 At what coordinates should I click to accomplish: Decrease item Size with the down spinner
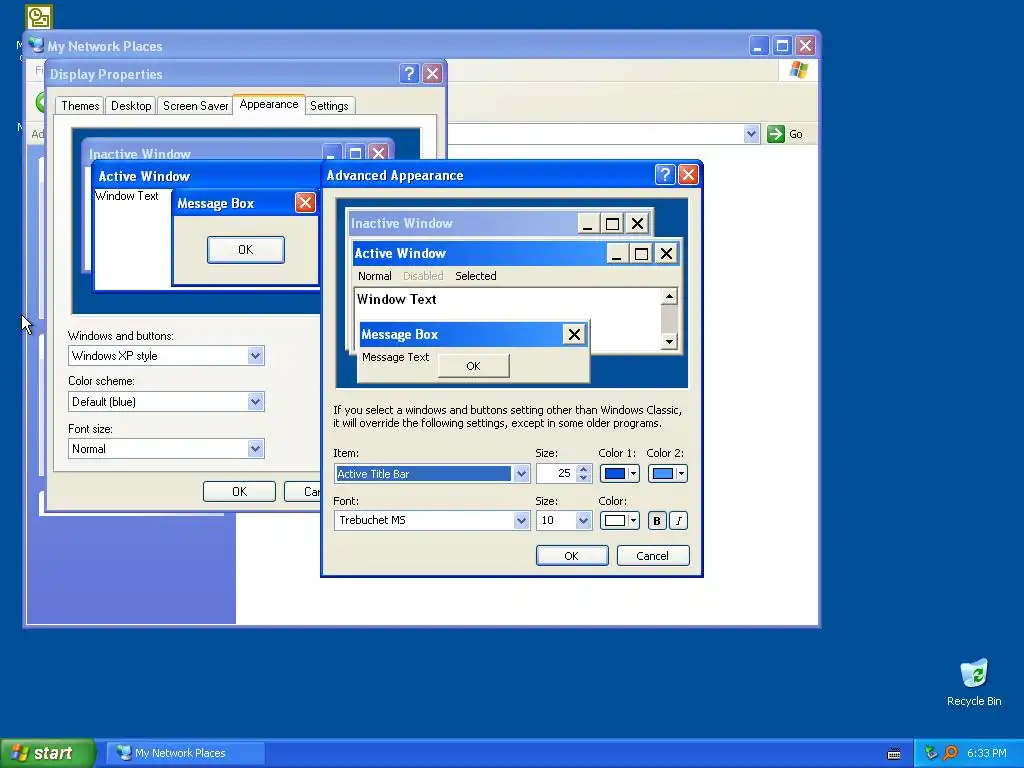(584, 478)
